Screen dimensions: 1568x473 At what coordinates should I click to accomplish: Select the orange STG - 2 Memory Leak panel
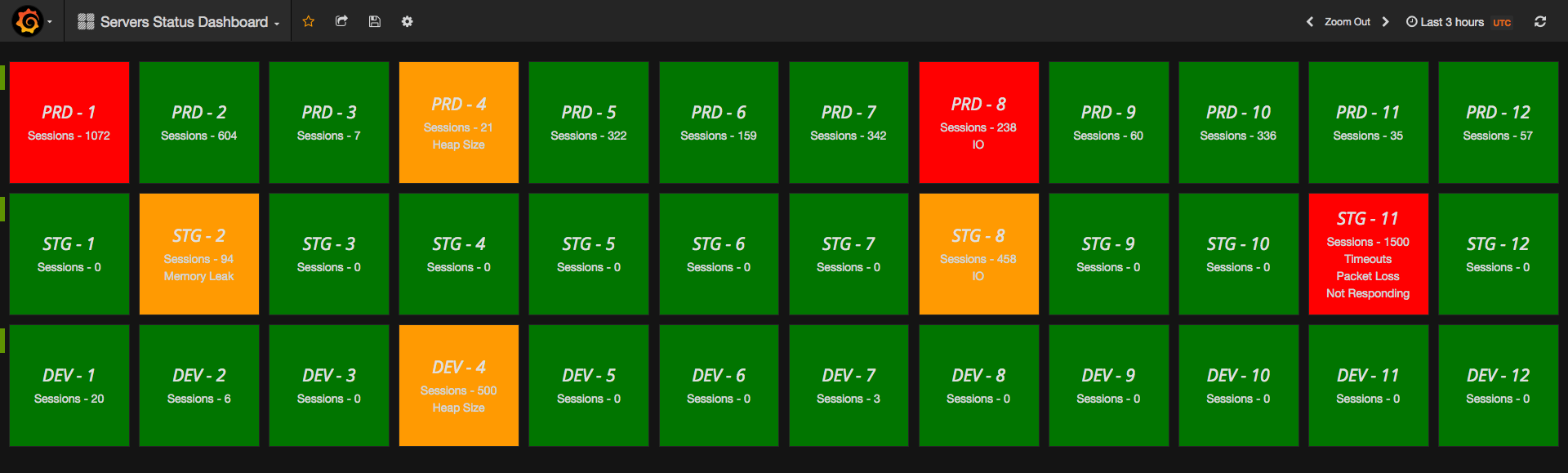tap(198, 254)
